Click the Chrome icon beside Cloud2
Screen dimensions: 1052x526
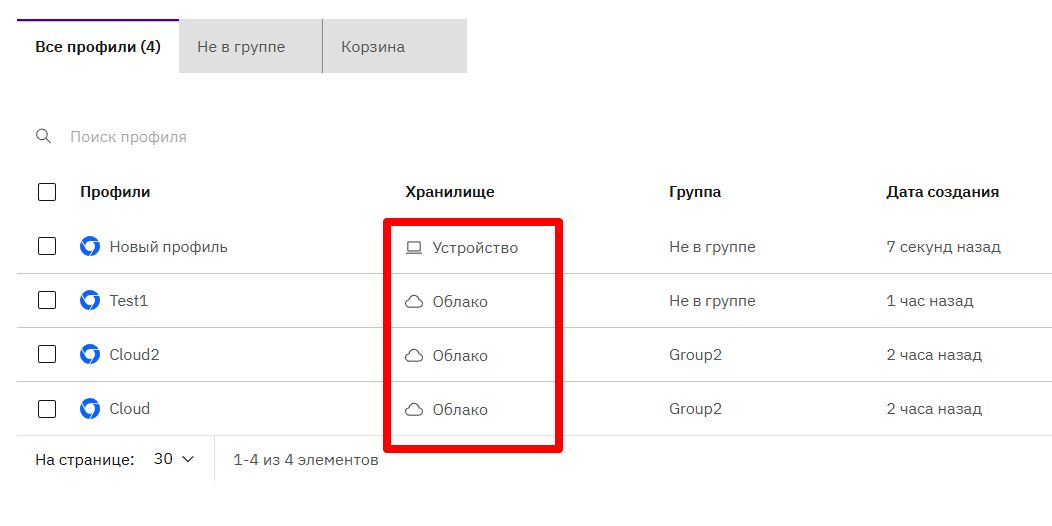[90, 354]
